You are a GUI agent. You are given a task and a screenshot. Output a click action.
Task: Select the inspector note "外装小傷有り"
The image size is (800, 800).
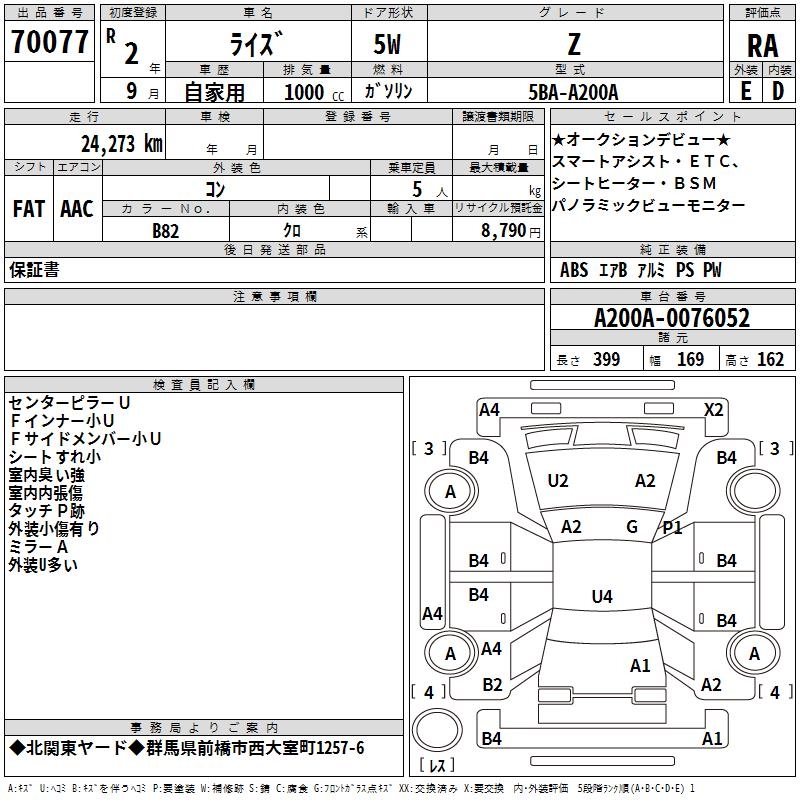(x=54, y=529)
